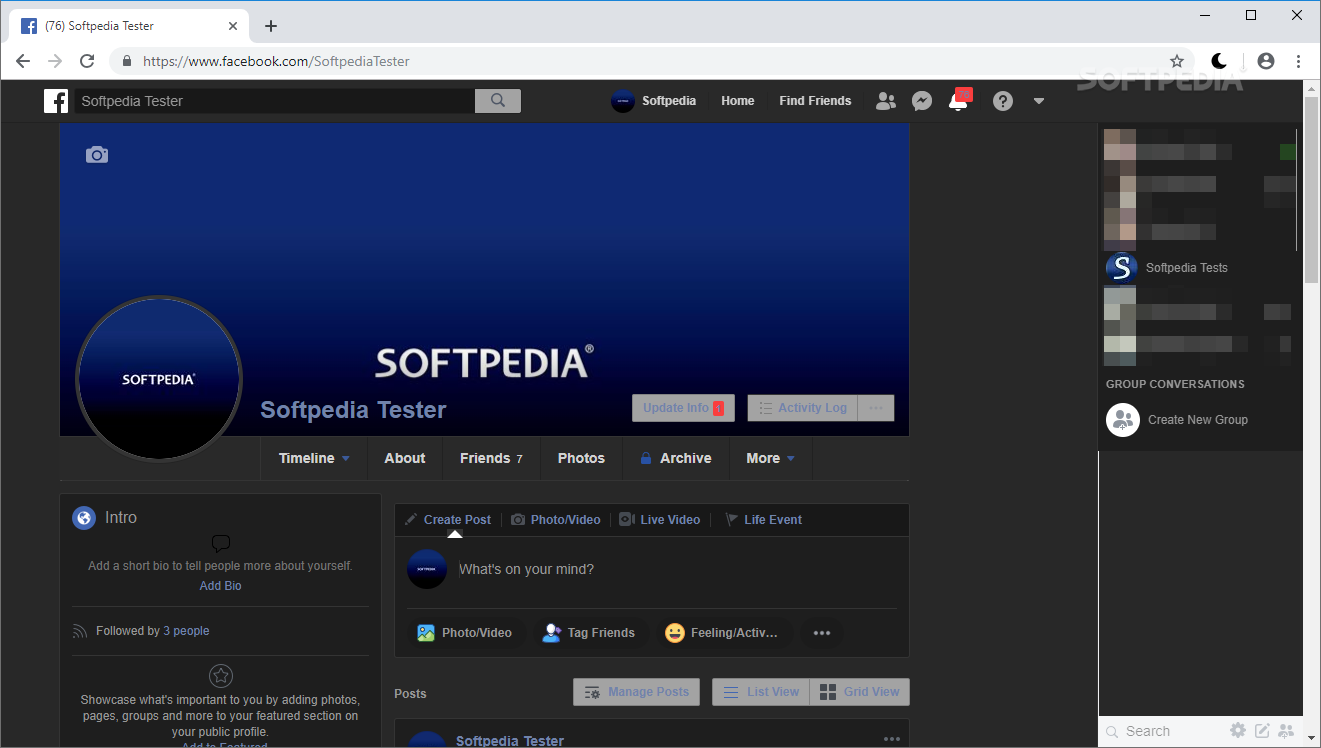Click Softpedia Tester profile picture
The height and width of the screenshot is (748, 1321).
159,380
